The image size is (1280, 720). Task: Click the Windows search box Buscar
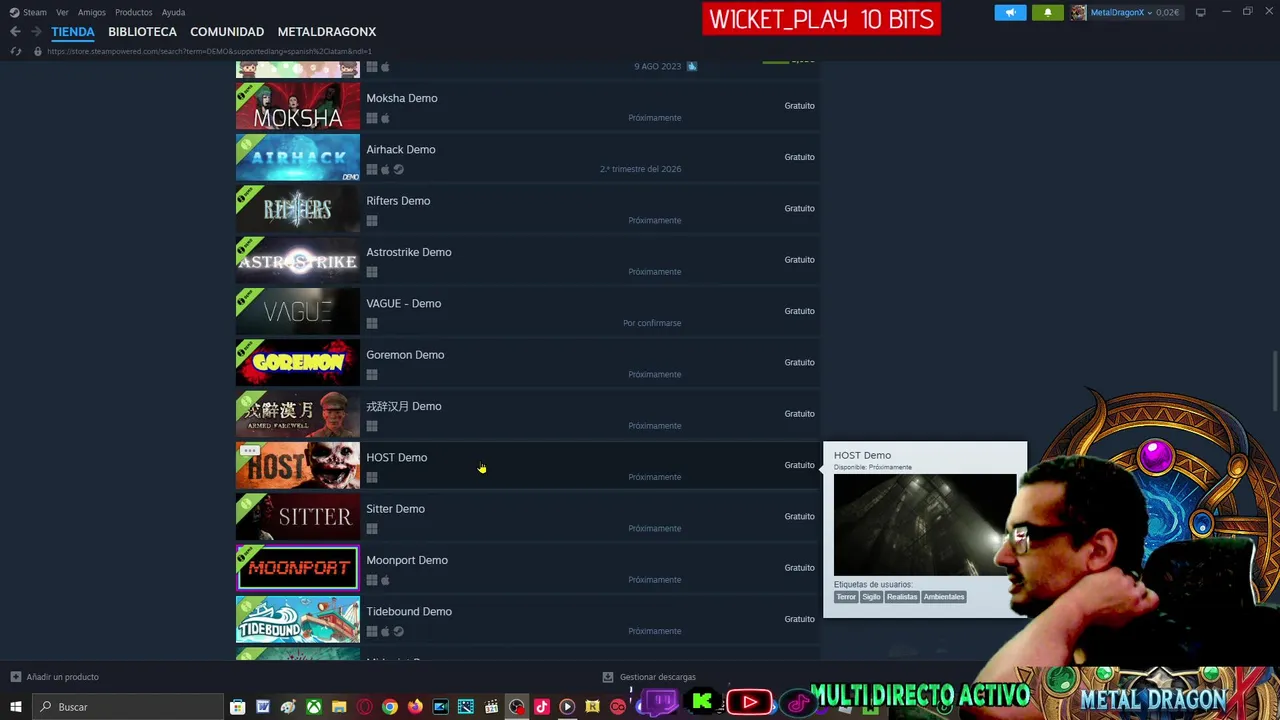point(128,707)
